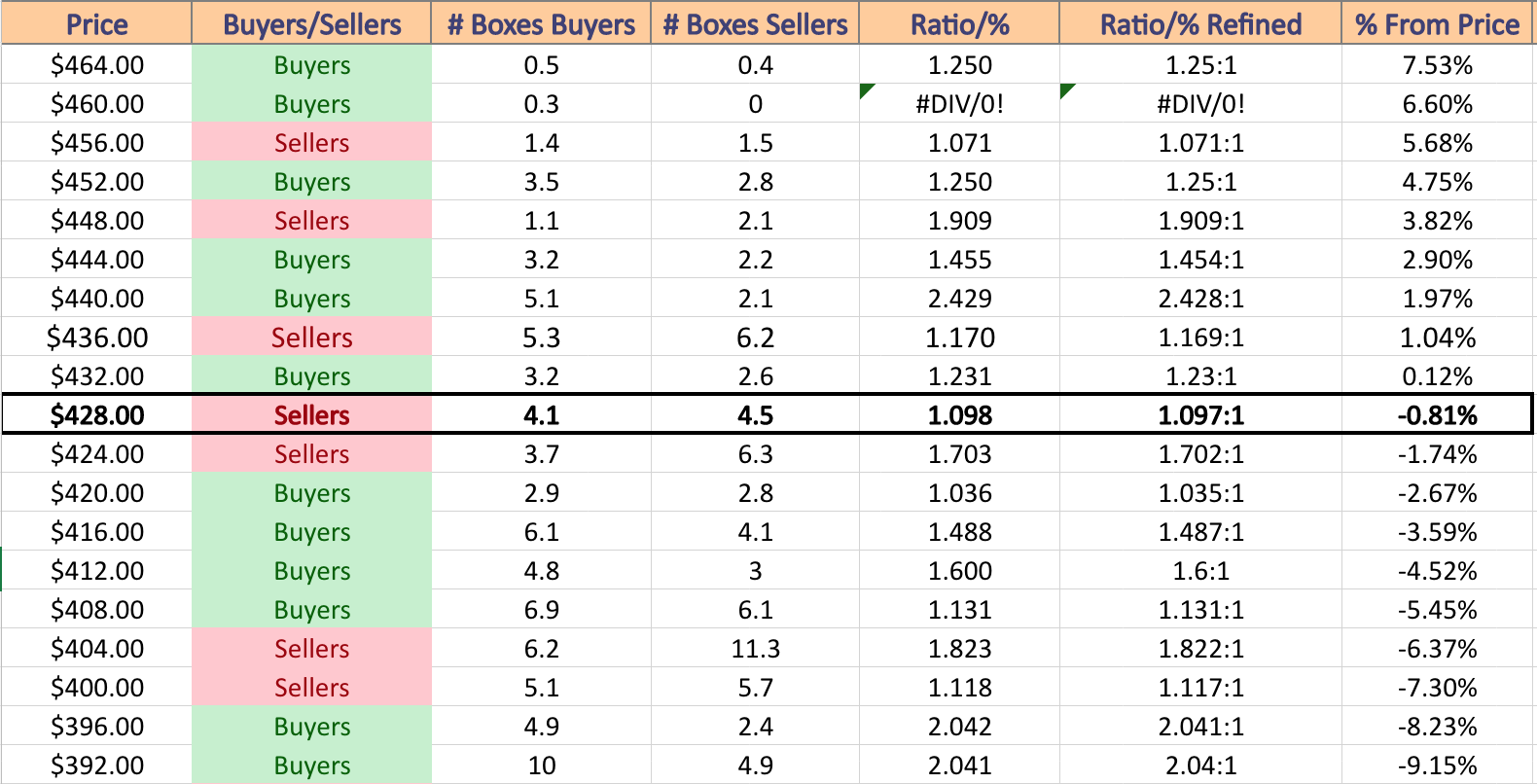
Task: Select the 2.04:1 refined ratio cell
Action: pyautogui.click(x=1200, y=766)
